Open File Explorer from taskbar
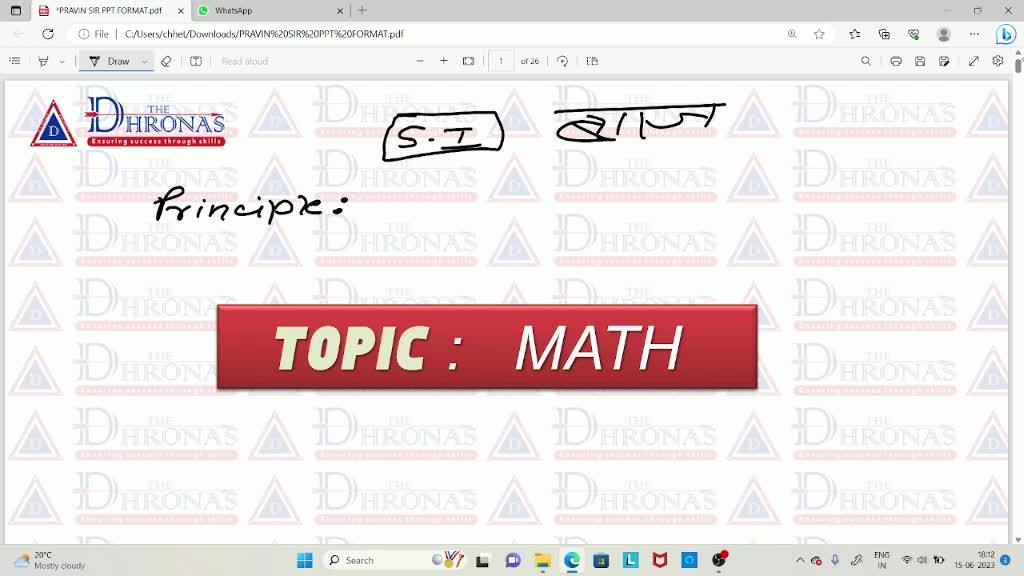Viewport: 1024px width, 576px height. point(543,560)
